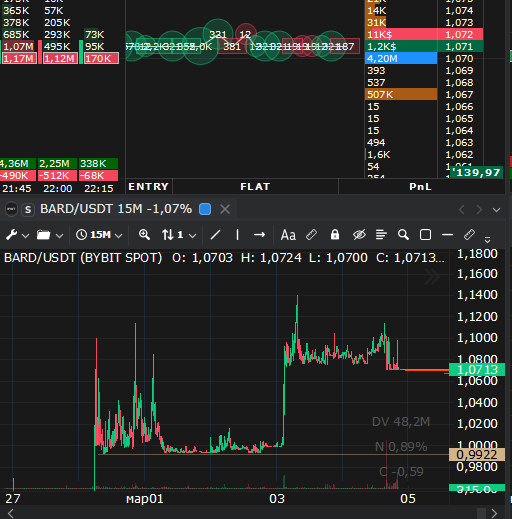
Task: Click the blue link color square
Action: [x=205, y=209]
